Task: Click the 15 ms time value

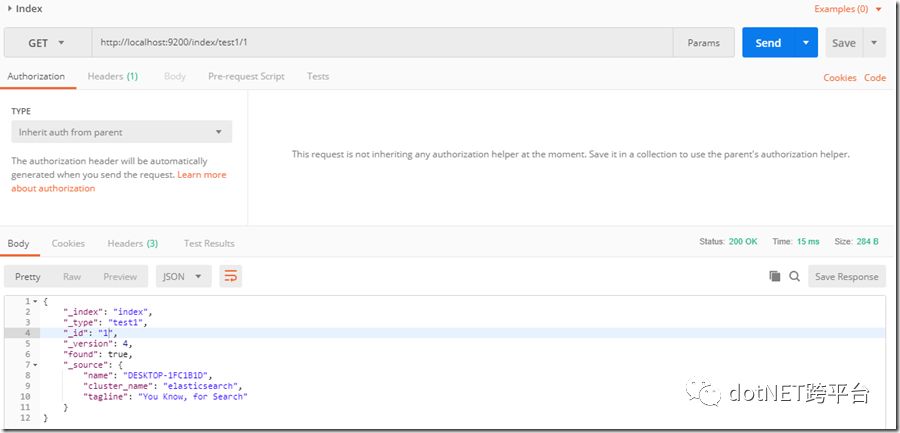Action: (808, 242)
